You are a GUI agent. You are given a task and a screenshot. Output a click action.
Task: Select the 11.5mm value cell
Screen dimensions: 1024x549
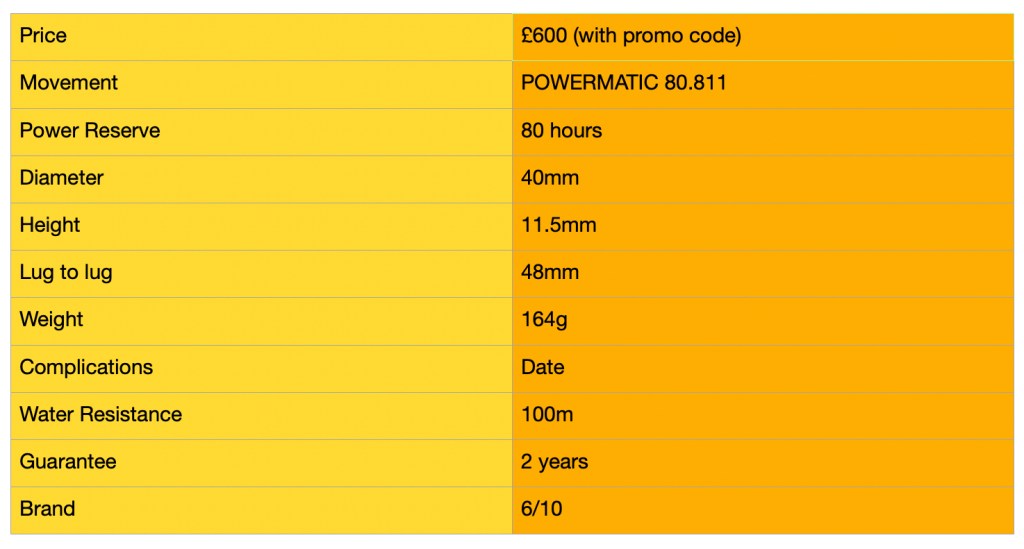(559, 225)
